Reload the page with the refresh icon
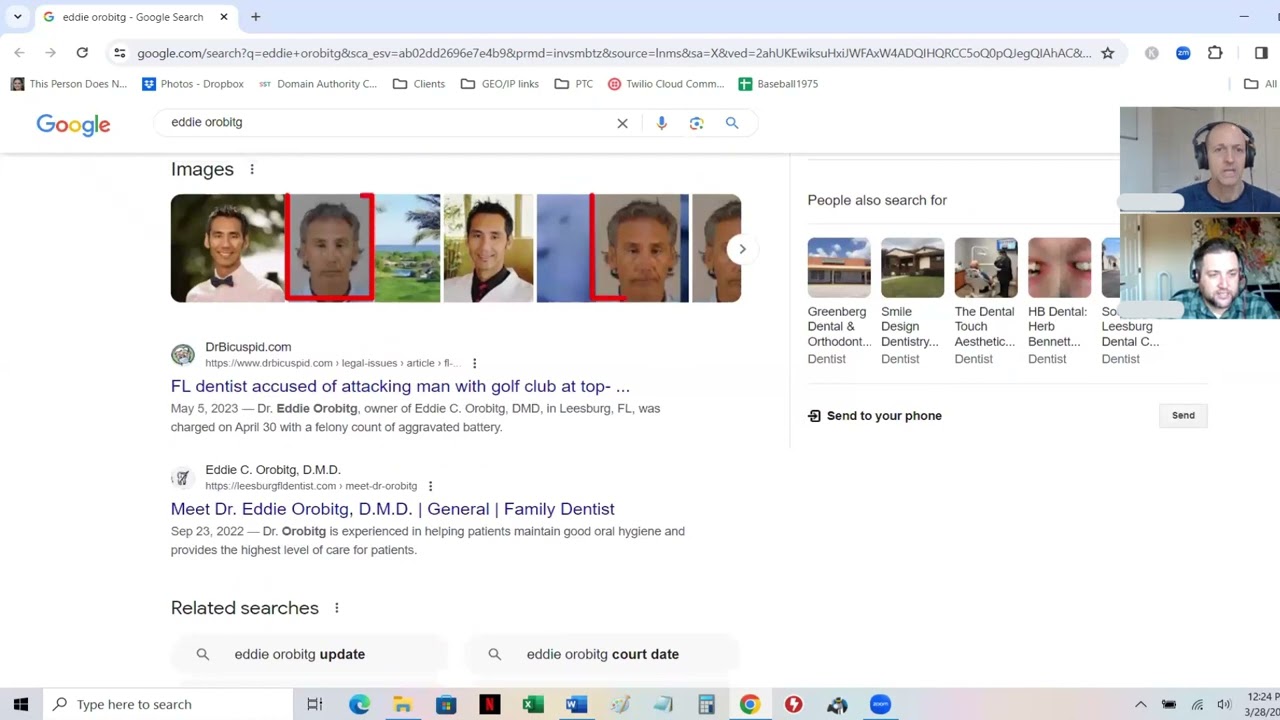The width and height of the screenshot is (1280, 720). tap(82, 53)
